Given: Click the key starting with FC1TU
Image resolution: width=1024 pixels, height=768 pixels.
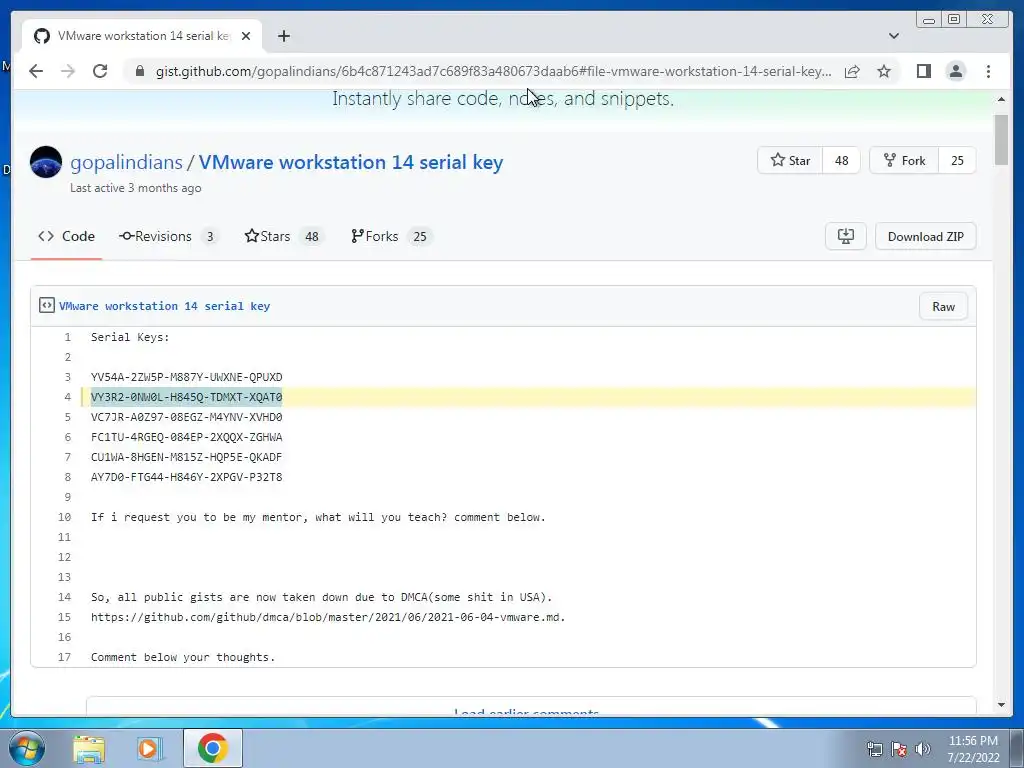Looking at the screenshot, I should pos(186,437).
